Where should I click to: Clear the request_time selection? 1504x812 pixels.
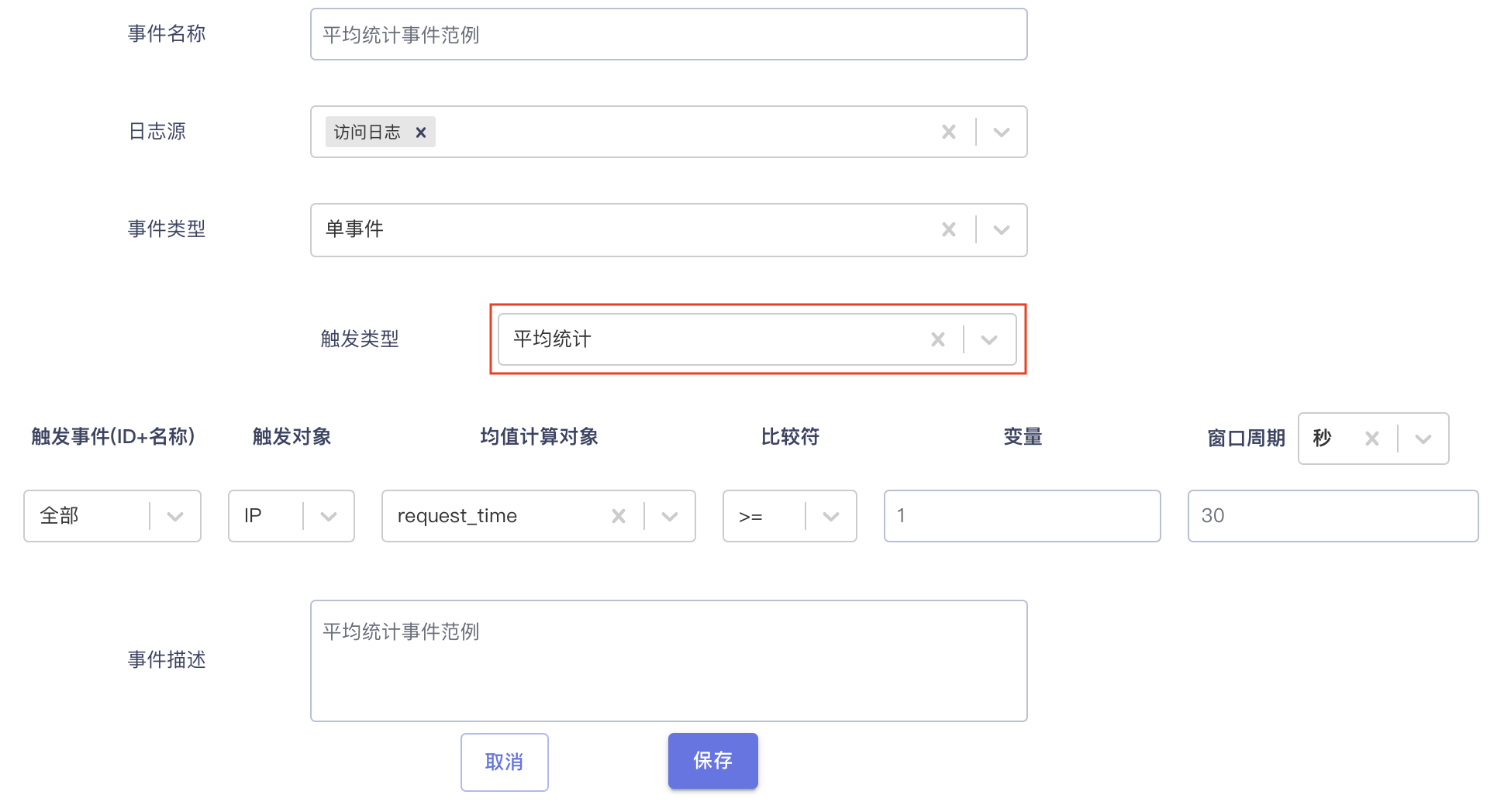[619, 516]
